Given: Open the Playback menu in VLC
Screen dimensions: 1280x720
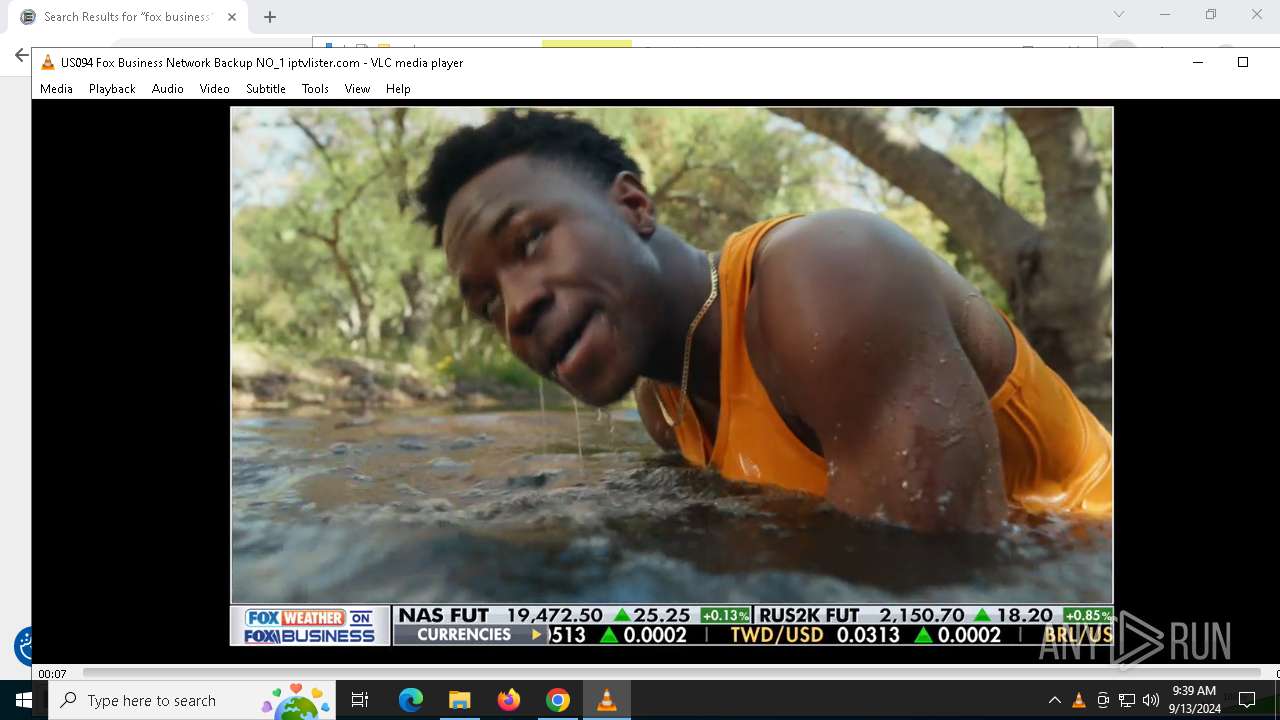Looking at the screenshot, I should coord(112,89).
